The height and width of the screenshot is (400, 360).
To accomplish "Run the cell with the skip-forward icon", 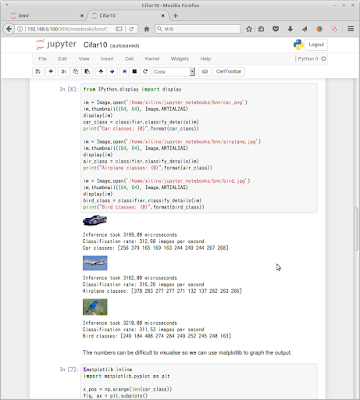I will [x=124, y=72].
